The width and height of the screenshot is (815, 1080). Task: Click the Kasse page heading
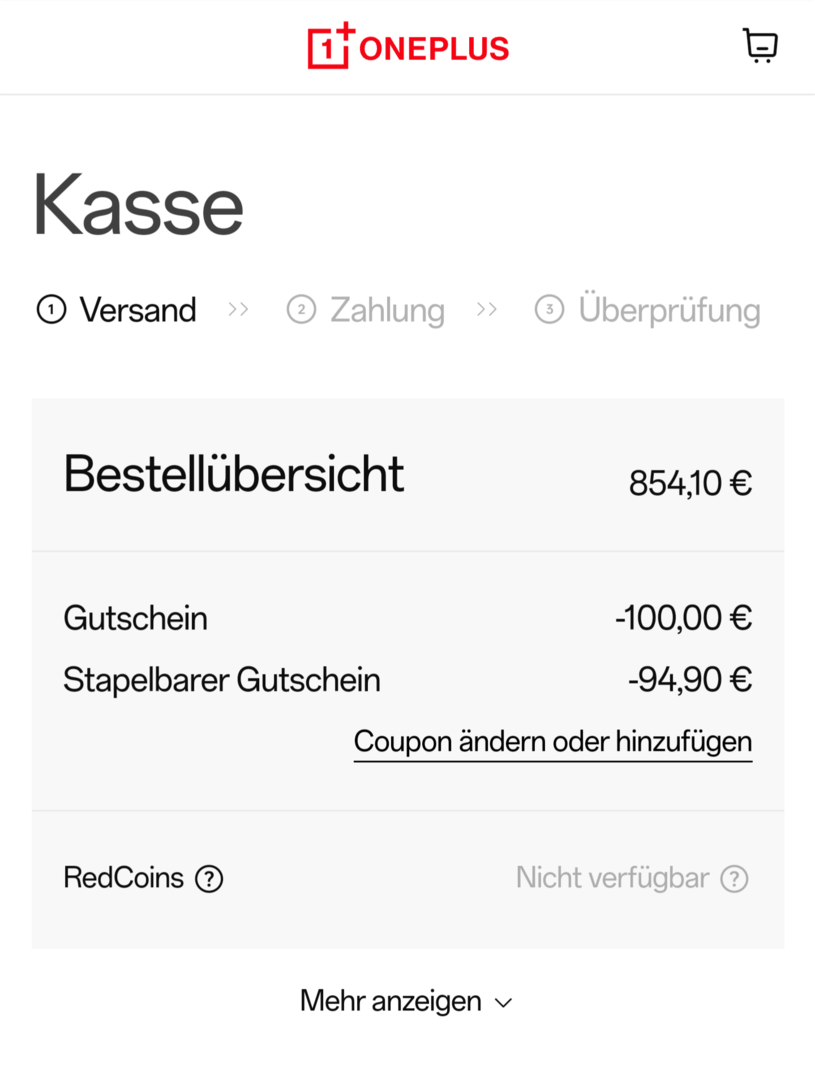[138, 205]
